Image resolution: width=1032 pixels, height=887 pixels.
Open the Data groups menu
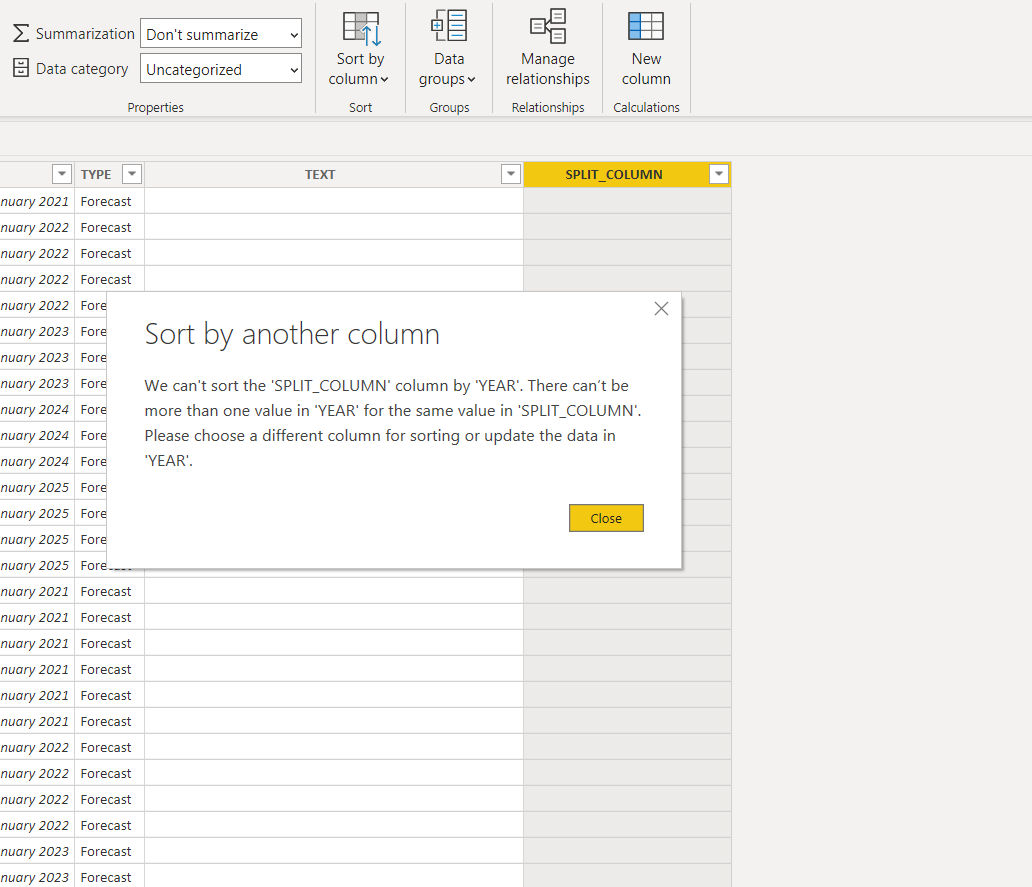[x=449, y=49]
